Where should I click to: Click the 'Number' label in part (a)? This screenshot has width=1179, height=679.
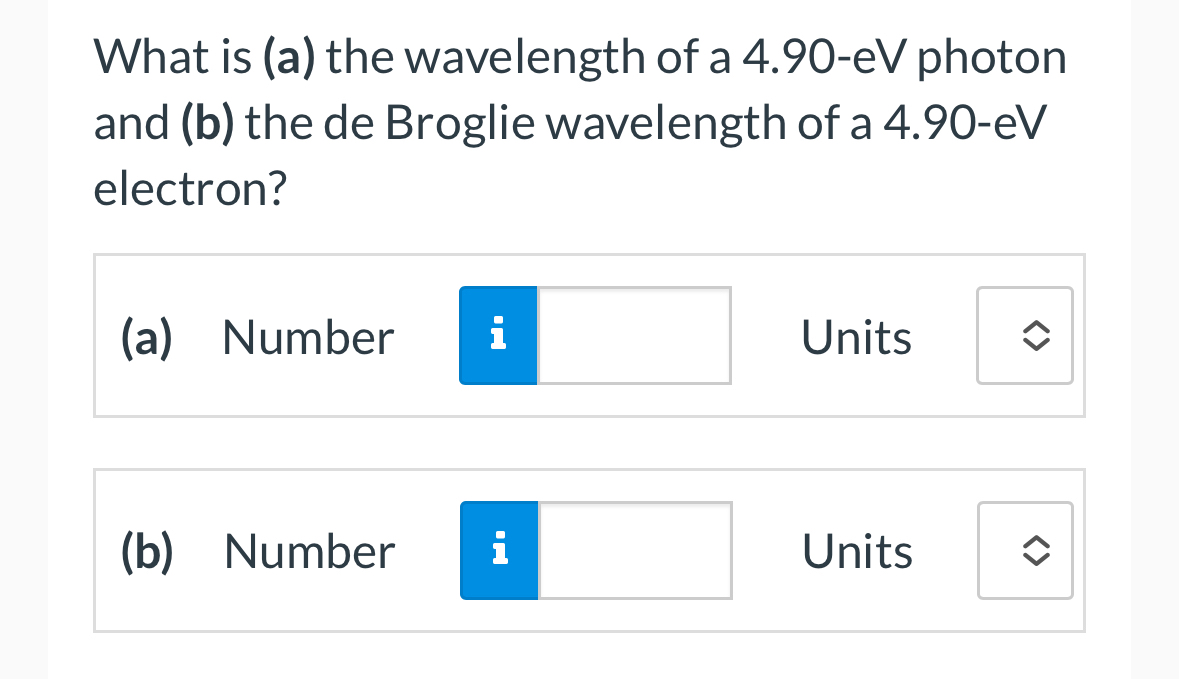(307, 336)
